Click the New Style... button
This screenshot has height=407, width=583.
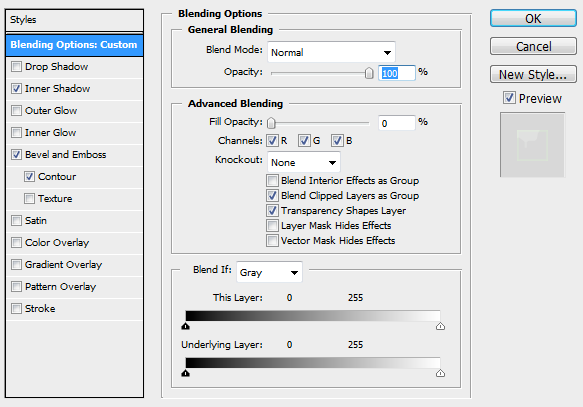pos(533,74)
